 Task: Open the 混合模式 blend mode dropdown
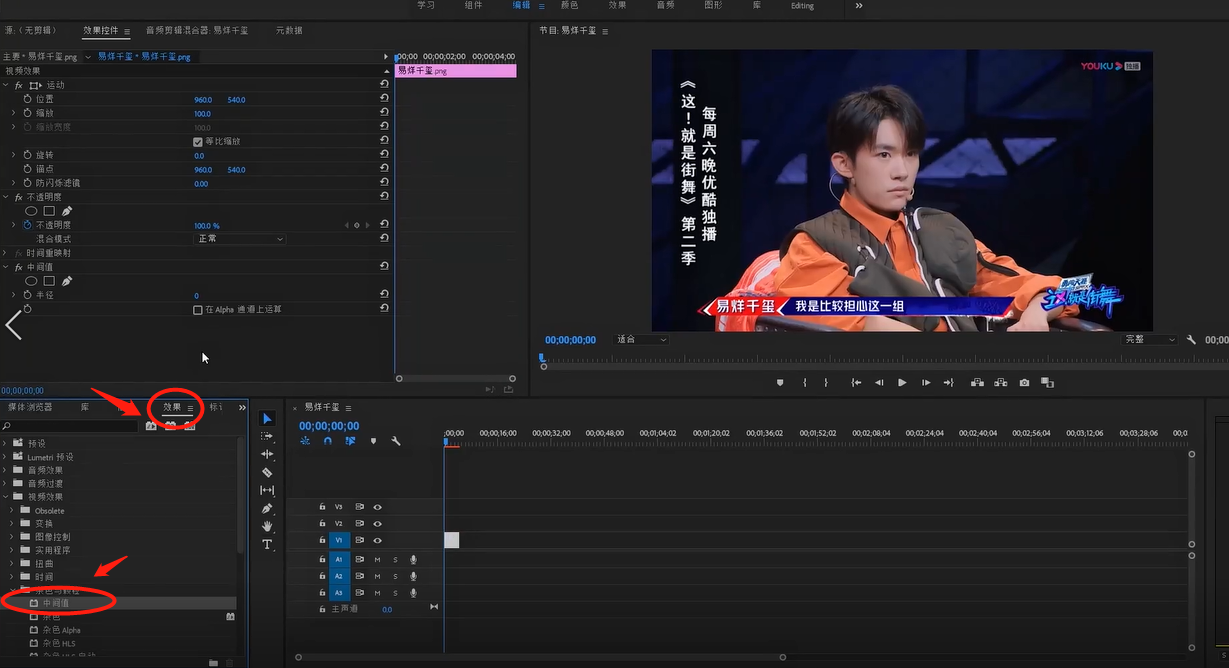tap(239, 239)
